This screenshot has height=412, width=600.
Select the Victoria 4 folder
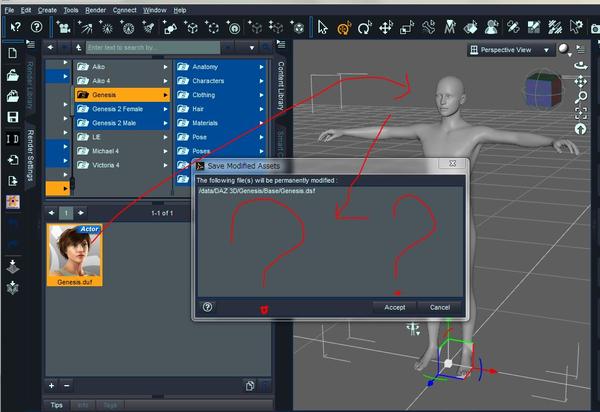pos(122,165)
